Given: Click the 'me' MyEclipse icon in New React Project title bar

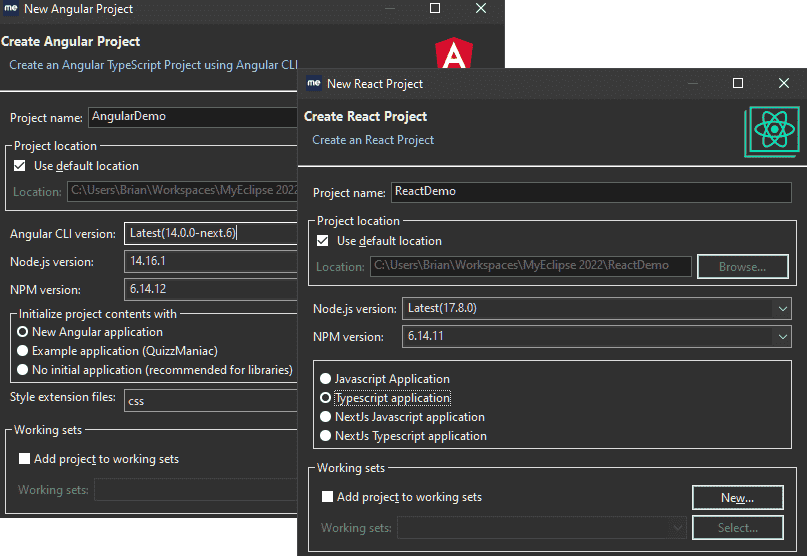Looking at the screenshot, I should pos(314,83).
